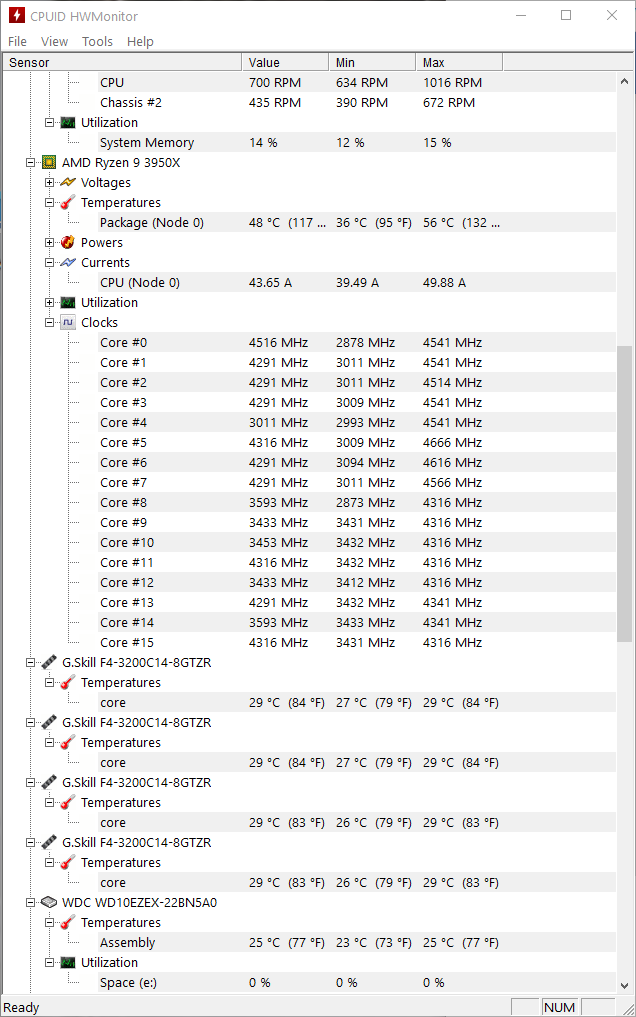Image resolution: width=636 pixels, height=1017 pixels.
Task: Collapse the Clocks node
Action: [49, 323]
